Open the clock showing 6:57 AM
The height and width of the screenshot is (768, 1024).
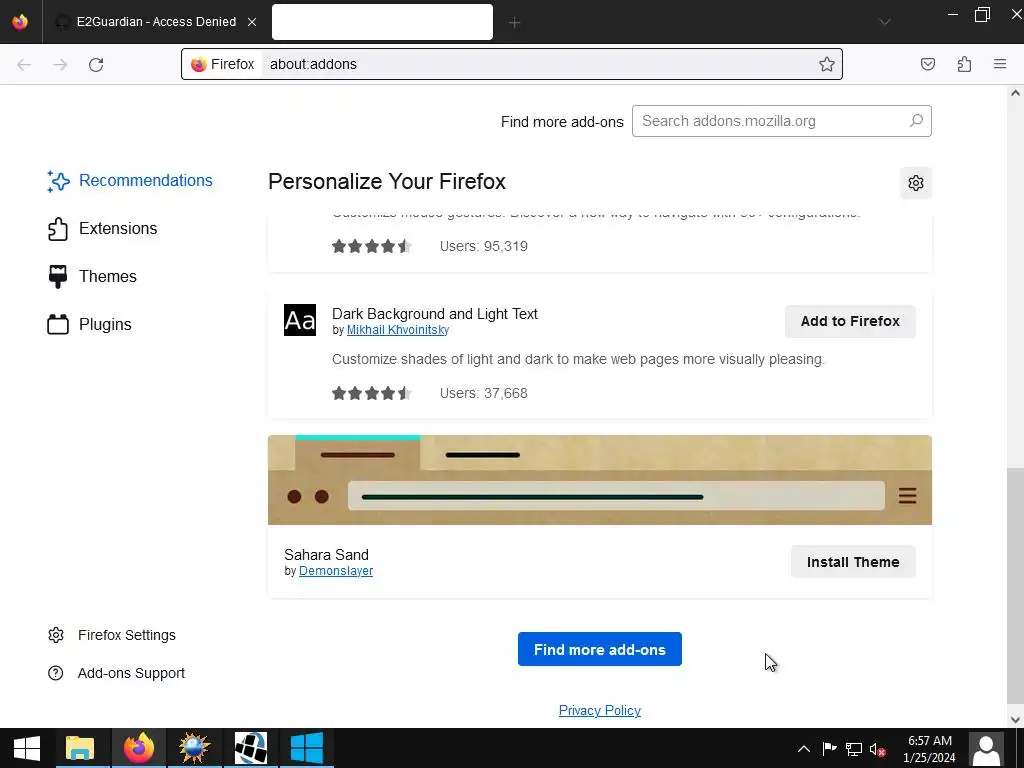929,749
